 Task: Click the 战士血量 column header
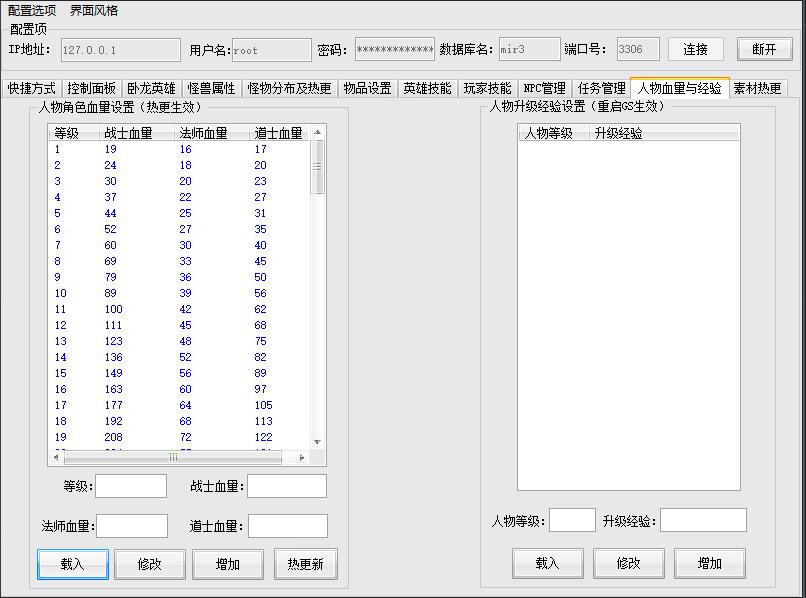click(x=128, y=133)
